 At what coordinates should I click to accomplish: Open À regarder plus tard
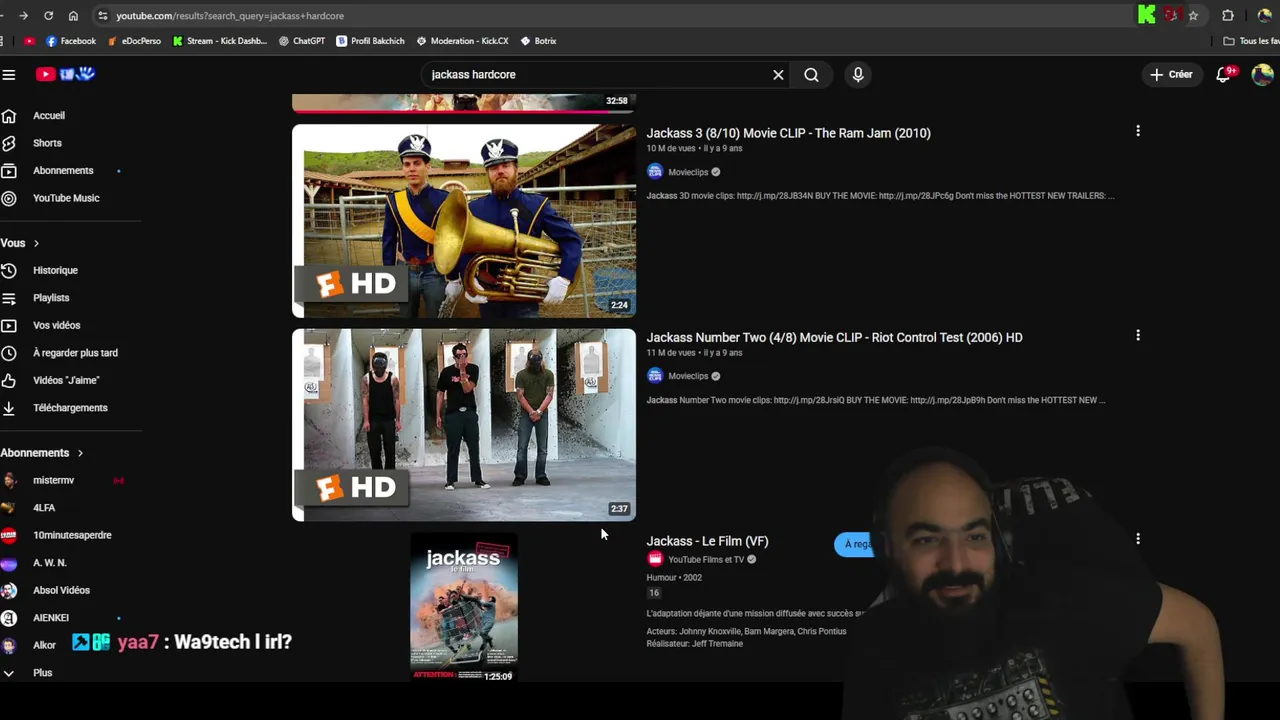click(75, 353)
